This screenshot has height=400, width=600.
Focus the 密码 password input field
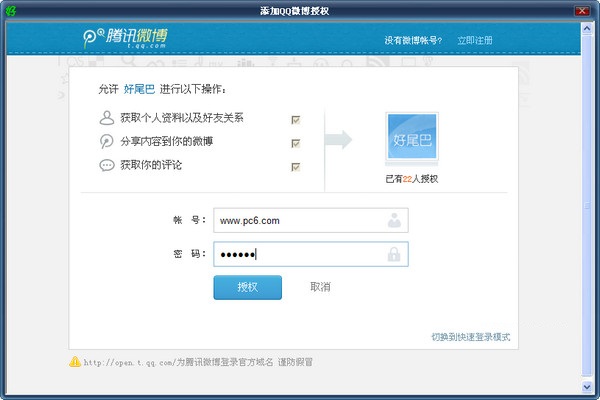point(311,254)
